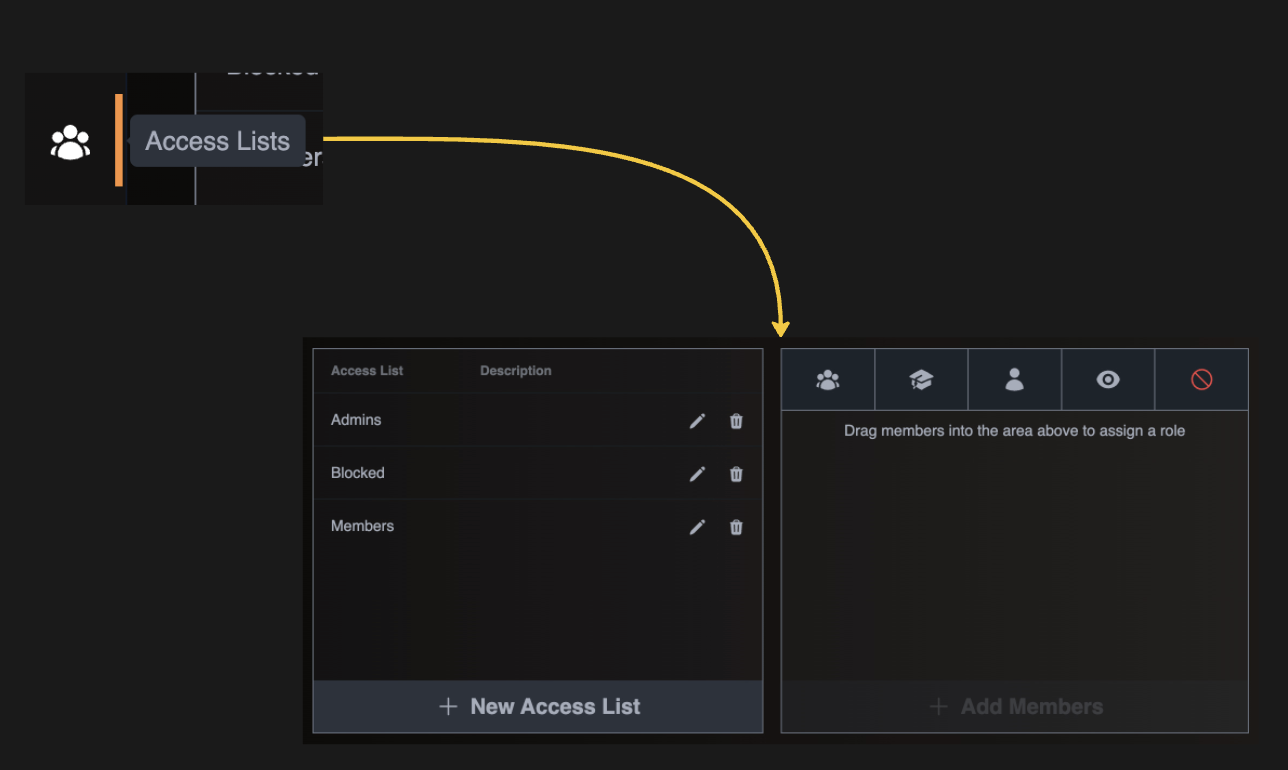This screenshot has height=770, width=1288.
Task: Click the Description column header
Action: [515, 371]
